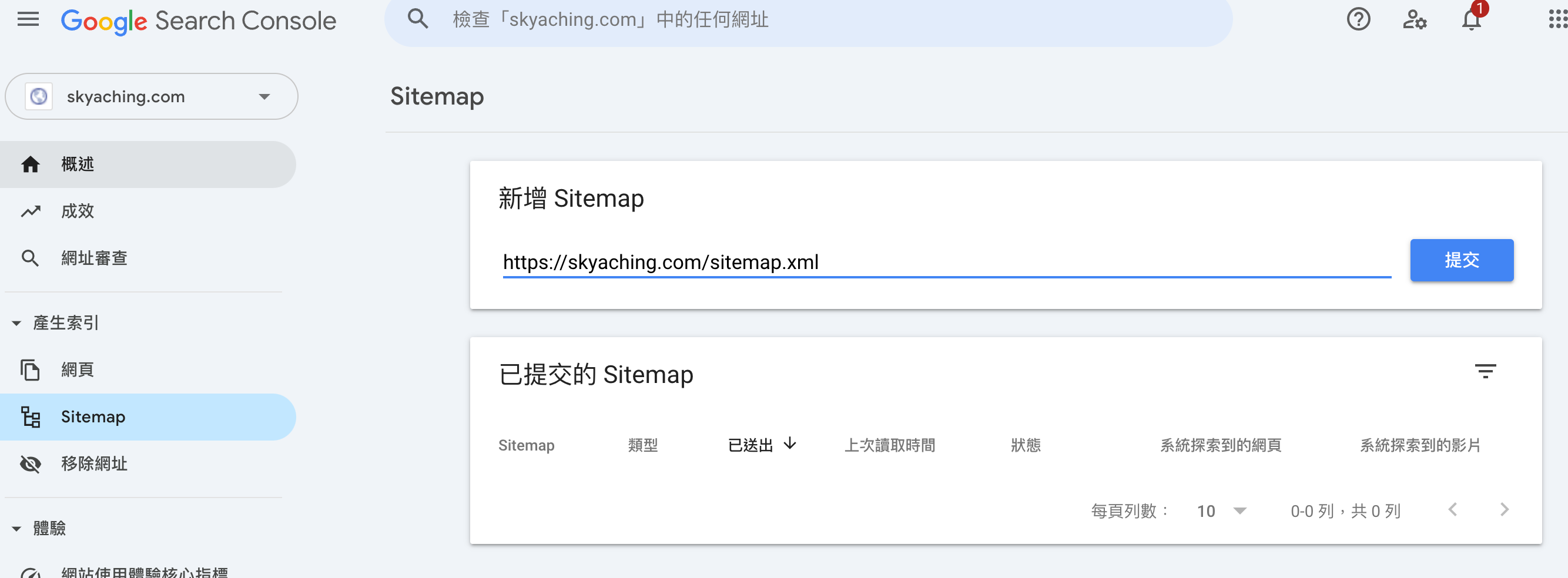
Task: Collapse the 產生索引 section
Action: click(x=17, y=323)
